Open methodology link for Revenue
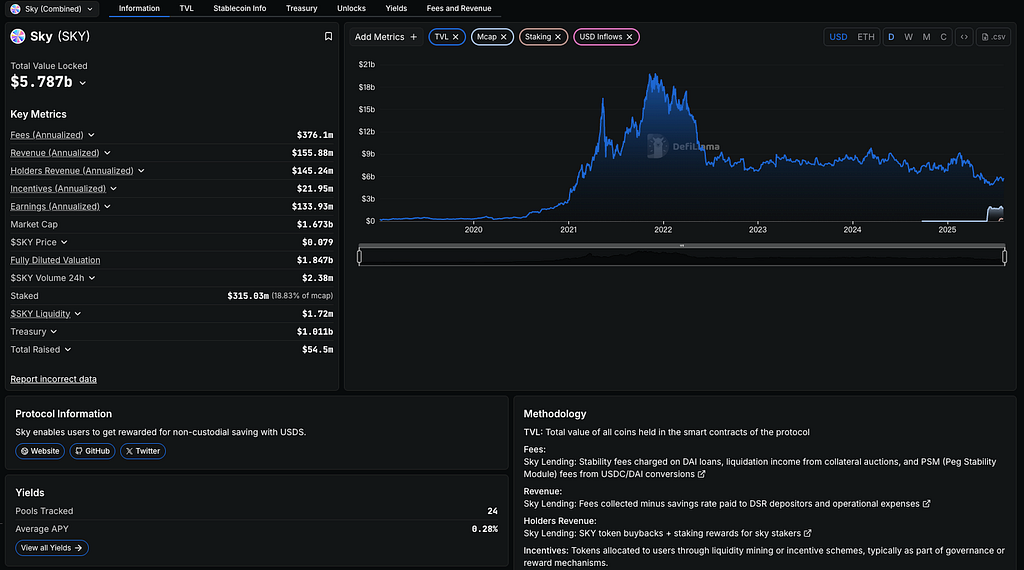The height and width of the screenshot is (570, 1024). click(926, 503)
